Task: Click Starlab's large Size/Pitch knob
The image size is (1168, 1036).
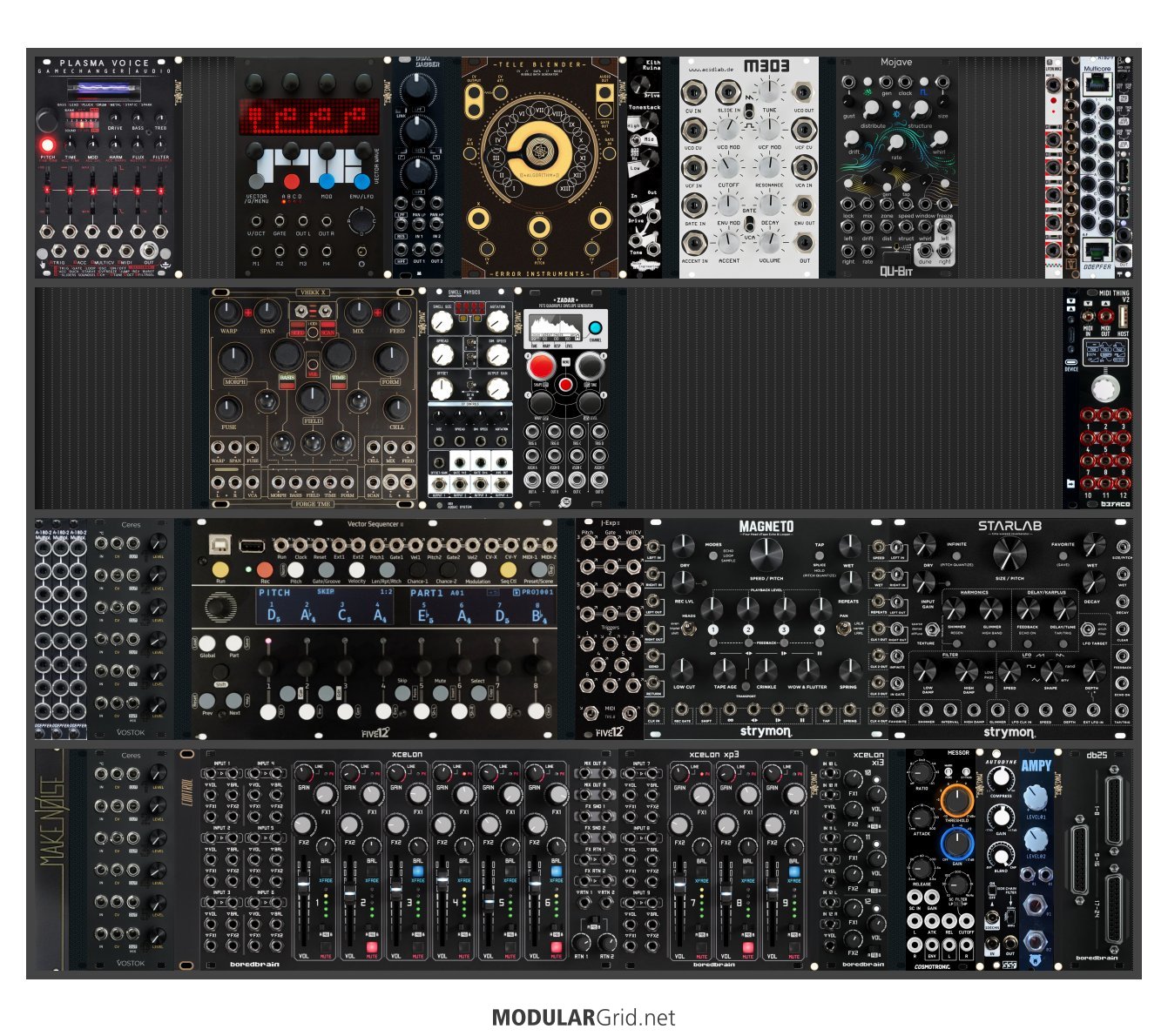Action: coord(1009,554)
